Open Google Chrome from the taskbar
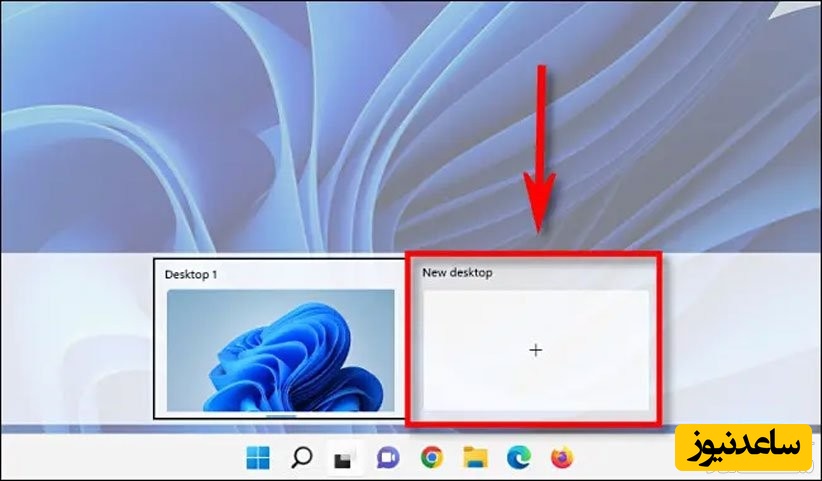822x481 pixels. (x=432, y=458)
